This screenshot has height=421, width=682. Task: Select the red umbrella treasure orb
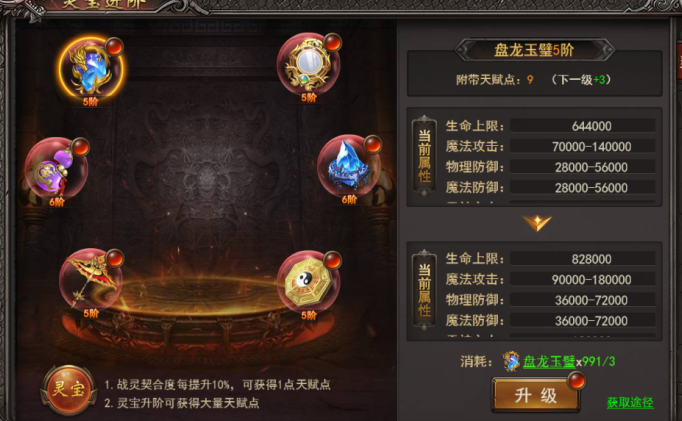91,279
